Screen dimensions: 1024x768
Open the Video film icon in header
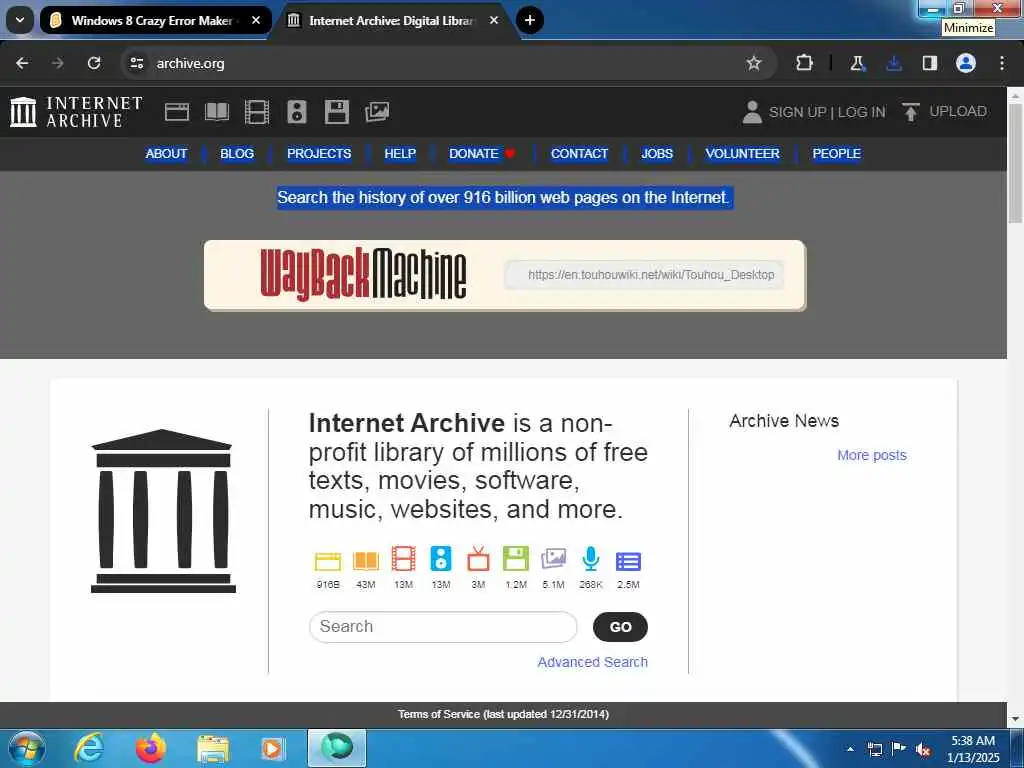coord(257,112)
